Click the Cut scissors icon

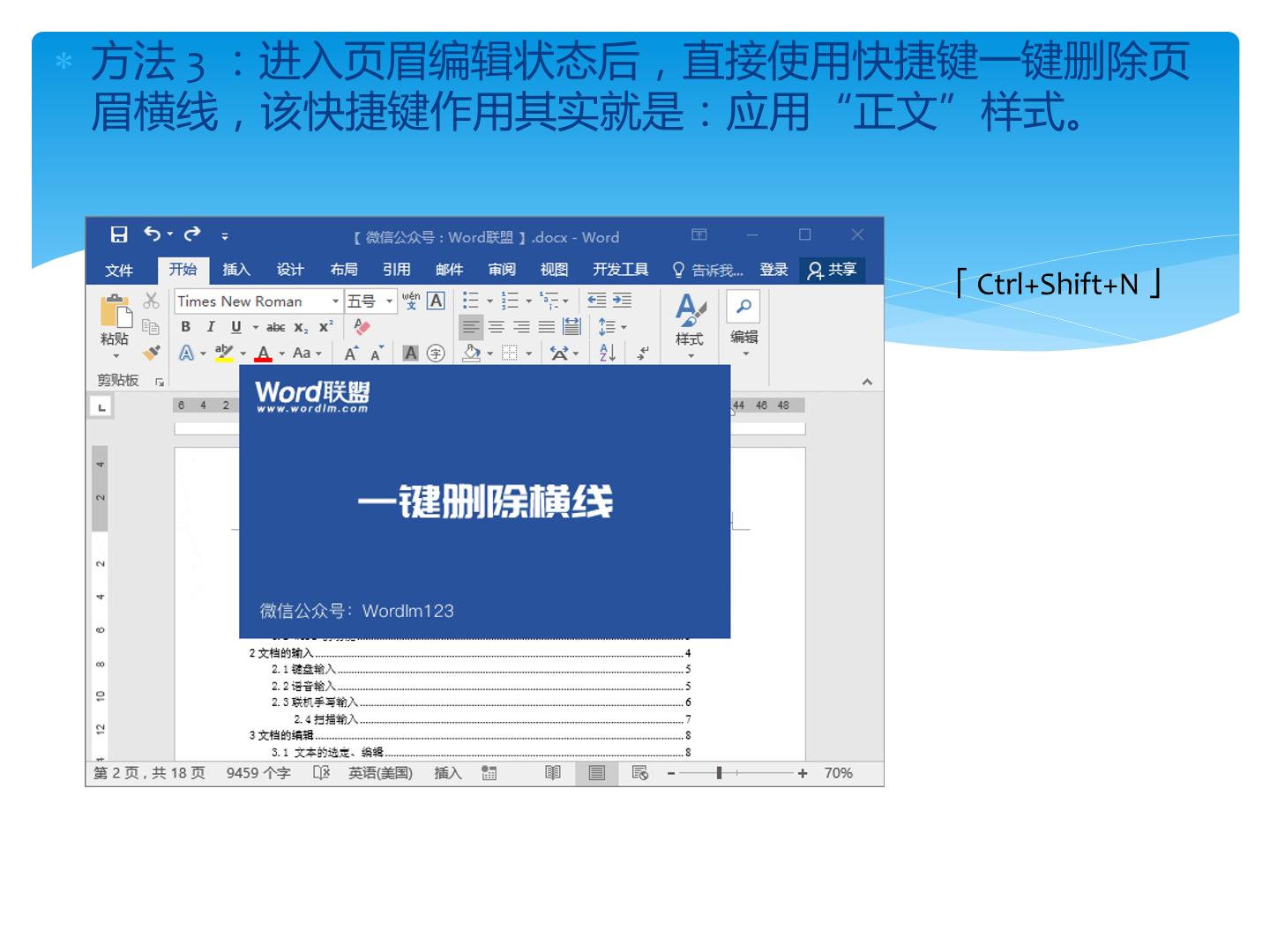(152, 301)
